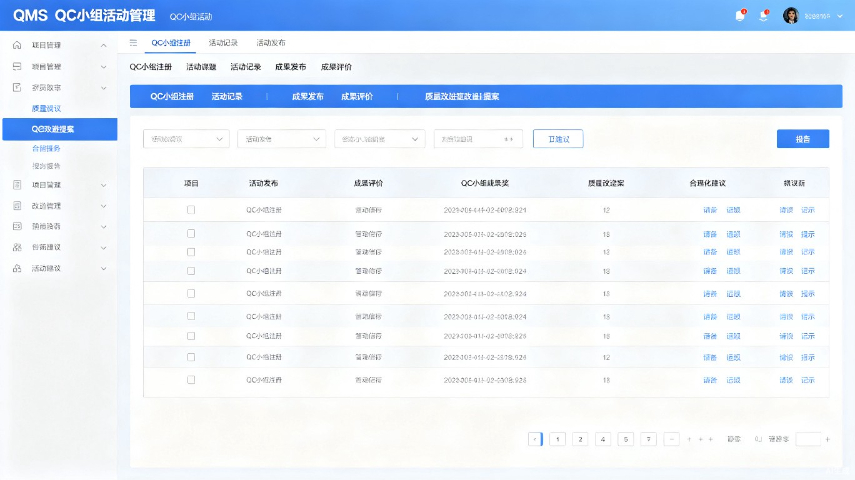Viewport: 855px width, 480px height.
Task: Tick the checkbox in the second table row
Action: pos(191,233)
